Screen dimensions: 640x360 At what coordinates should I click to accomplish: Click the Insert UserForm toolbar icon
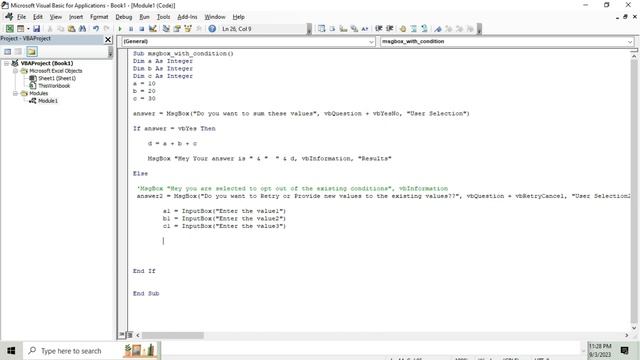pyautogui.click(x=20, y=29)
